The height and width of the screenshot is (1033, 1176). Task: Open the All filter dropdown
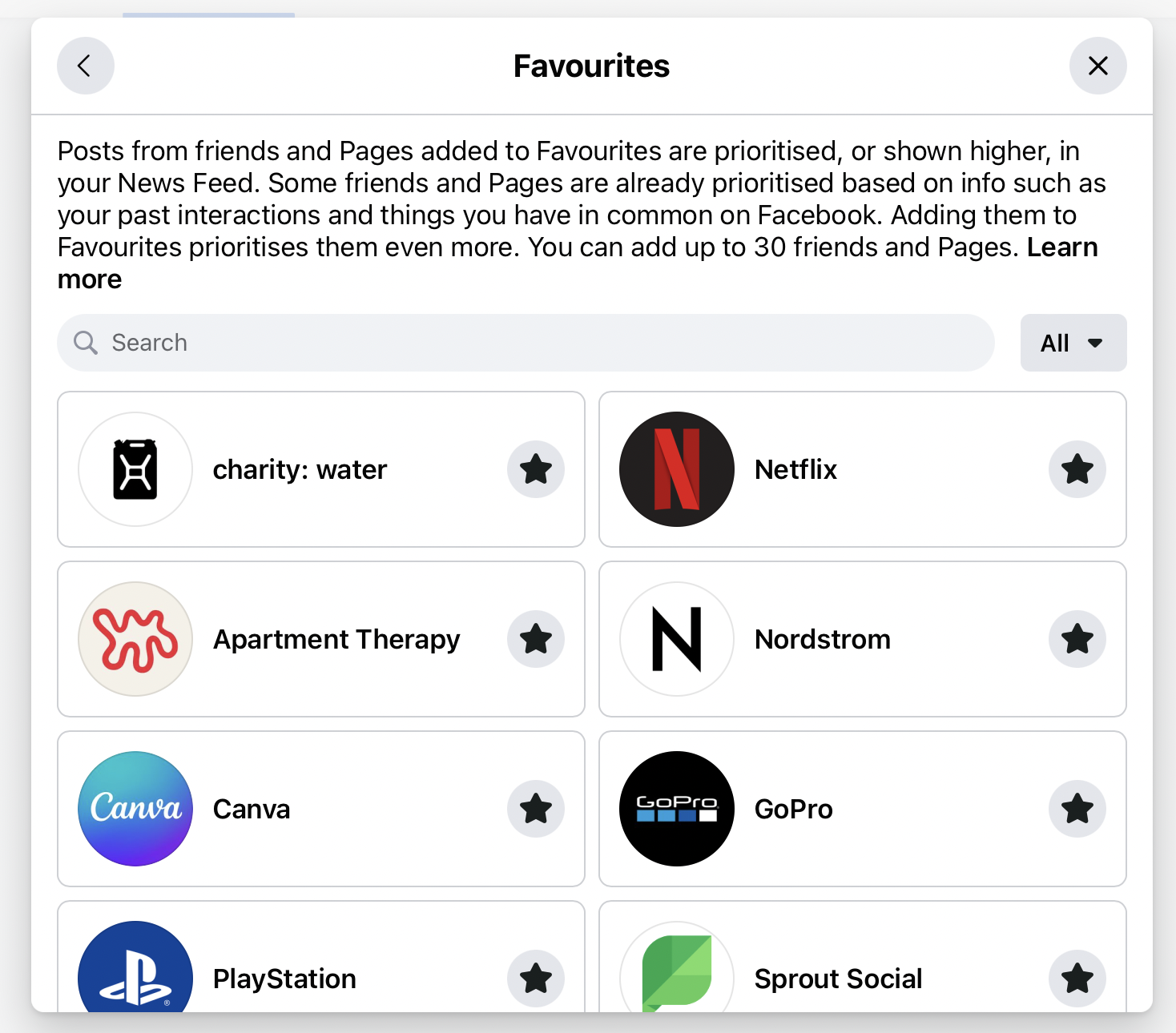[x=1073, y=343]
